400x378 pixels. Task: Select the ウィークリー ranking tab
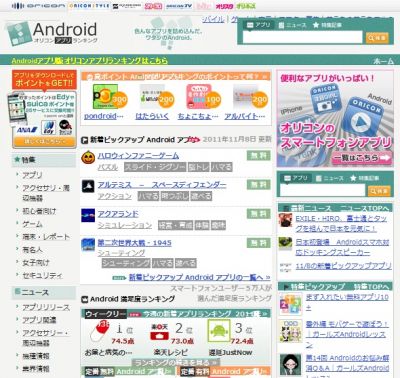[x=105, y=314]
